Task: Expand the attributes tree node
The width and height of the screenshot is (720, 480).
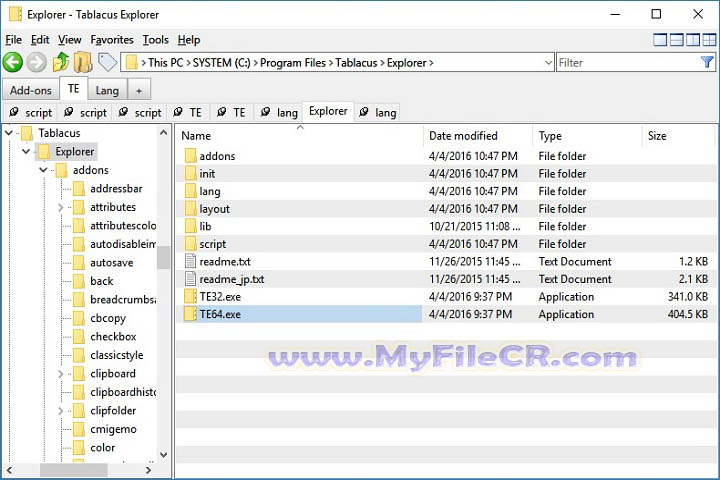Action: click(61, 208)
